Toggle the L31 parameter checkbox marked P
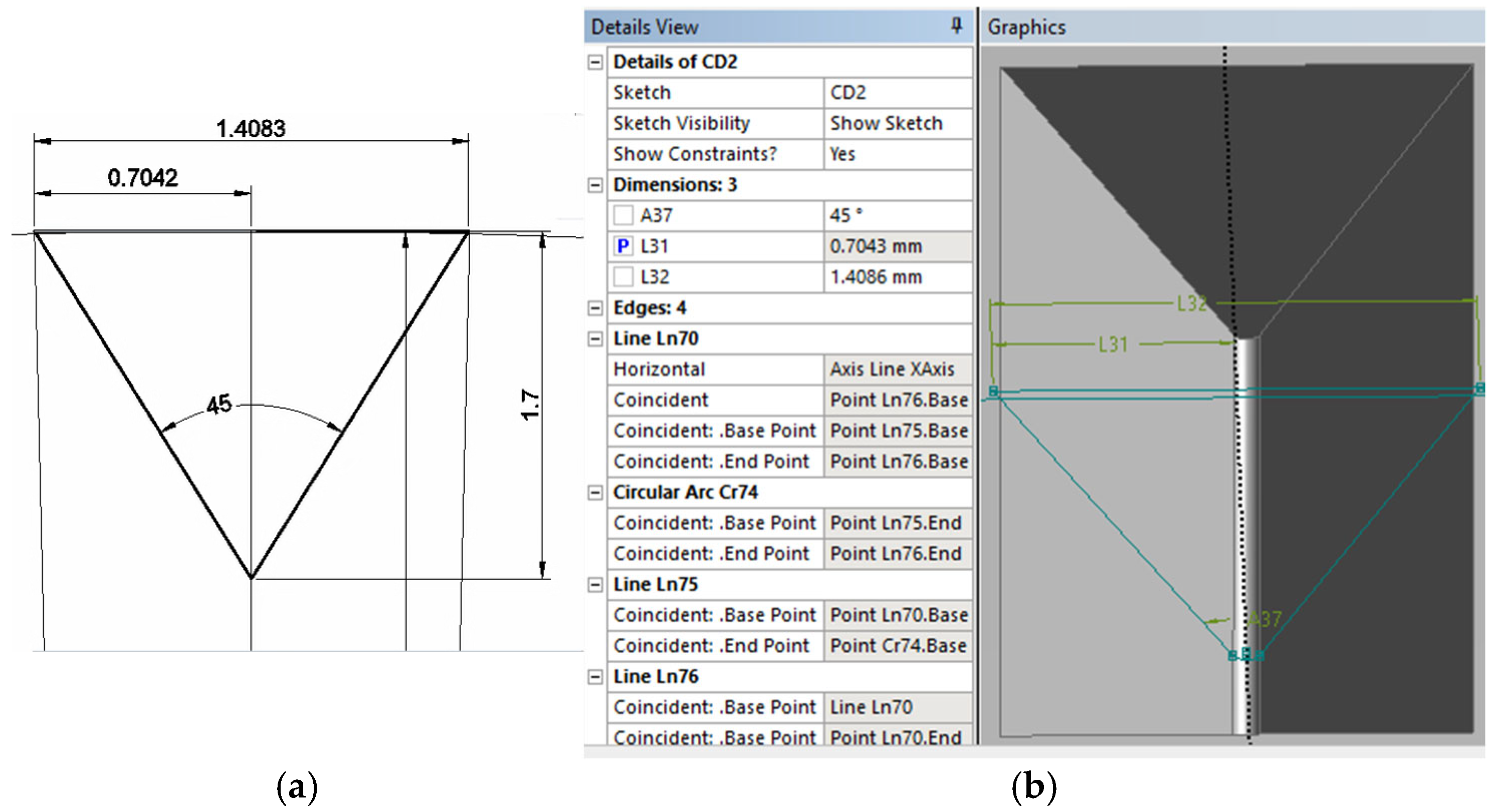This screenshot has width=1493, height=812. tap(623, 246)
